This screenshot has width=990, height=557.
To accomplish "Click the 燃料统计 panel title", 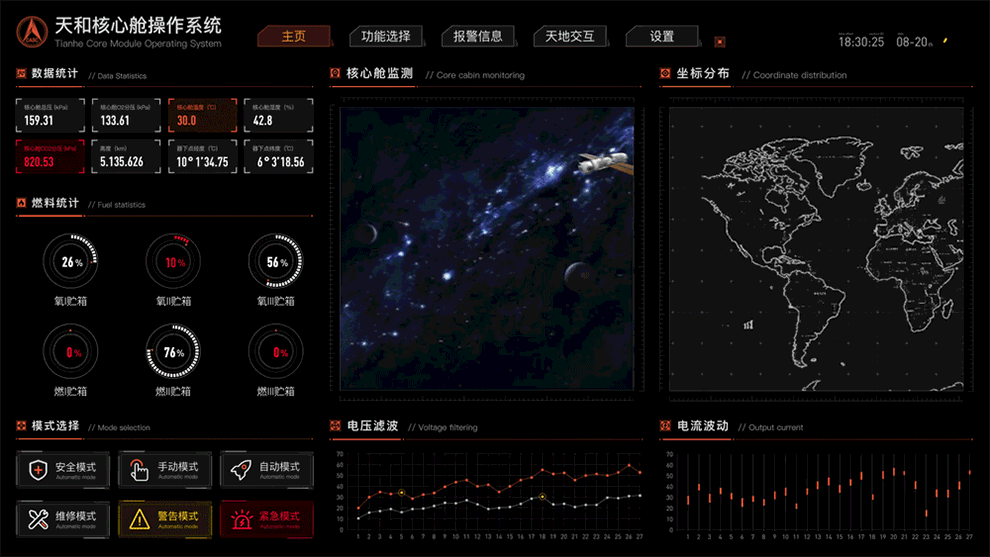I will (55, 203).
